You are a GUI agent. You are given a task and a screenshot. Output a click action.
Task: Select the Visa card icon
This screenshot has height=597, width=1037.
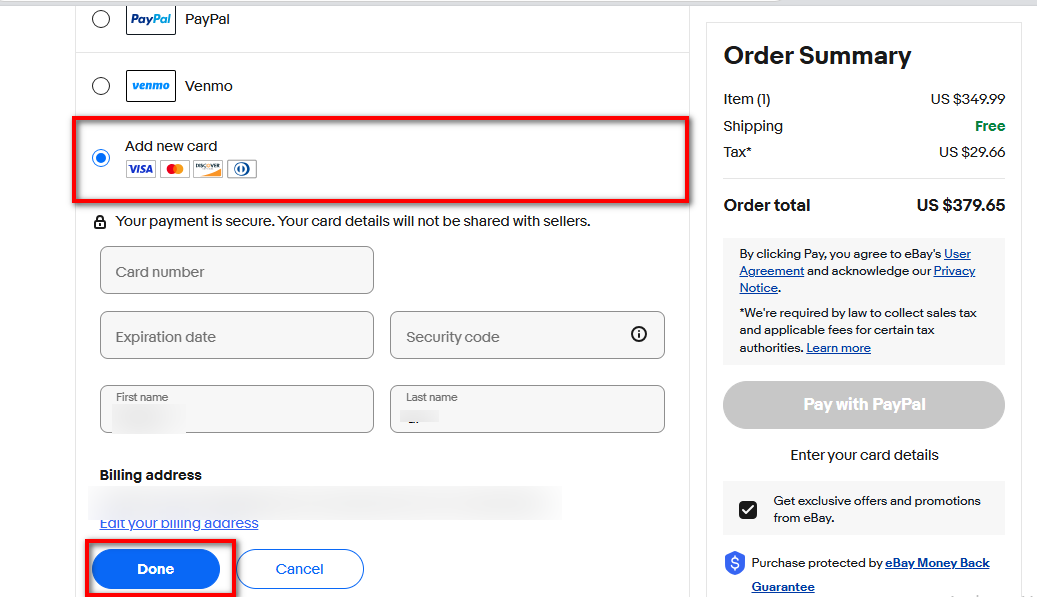140,168
